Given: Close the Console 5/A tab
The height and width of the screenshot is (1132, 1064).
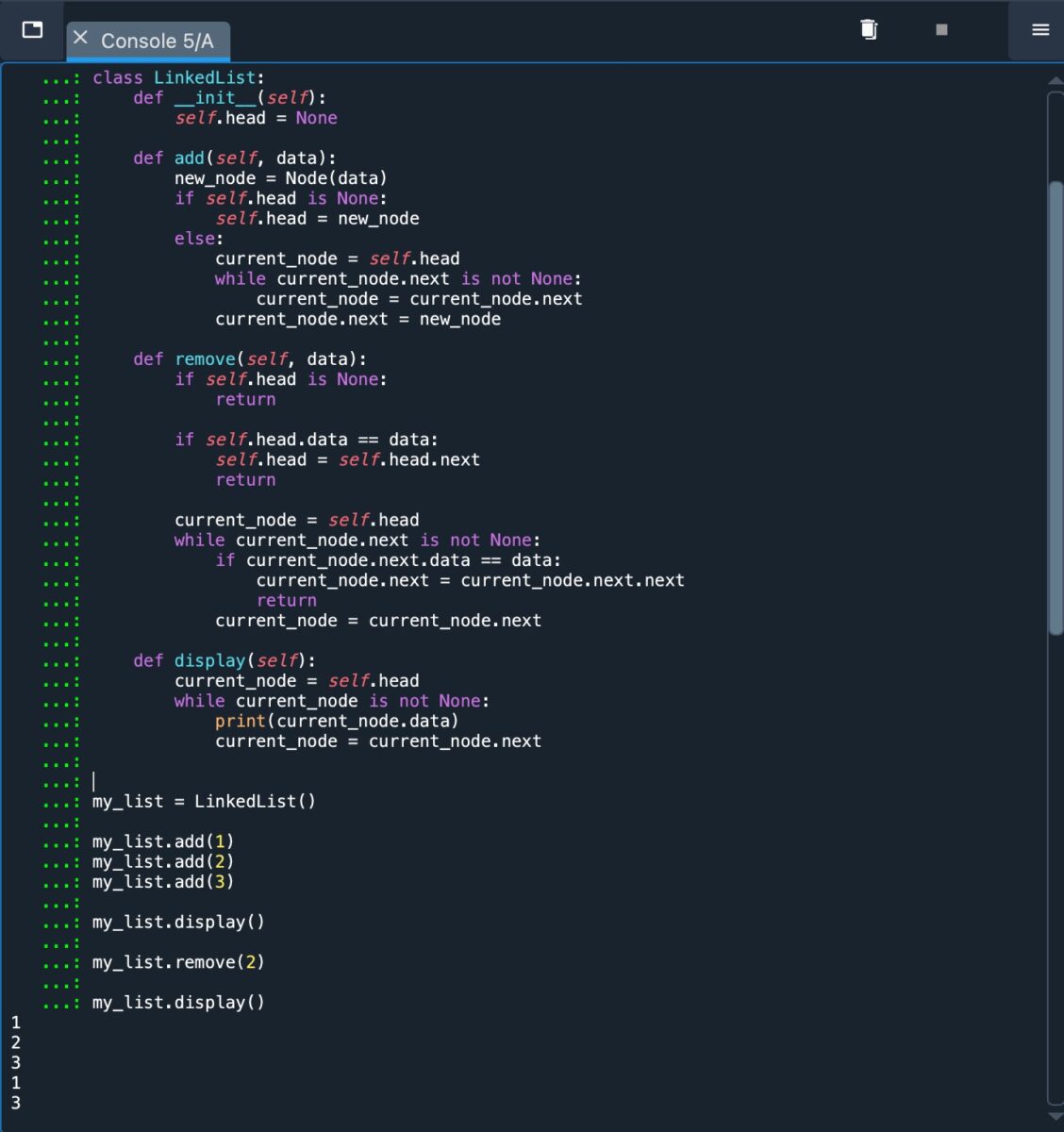Looking at the screenshot, I should (x=80, y=38).
